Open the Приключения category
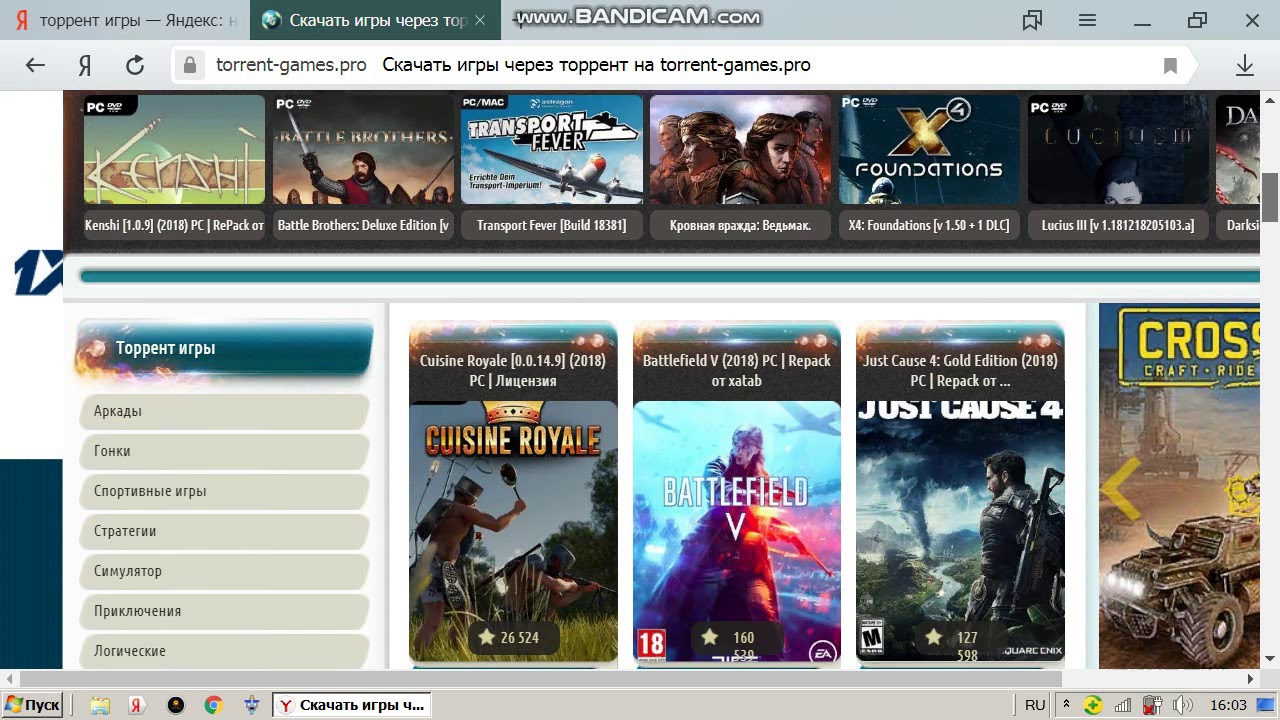 [224, 611]
